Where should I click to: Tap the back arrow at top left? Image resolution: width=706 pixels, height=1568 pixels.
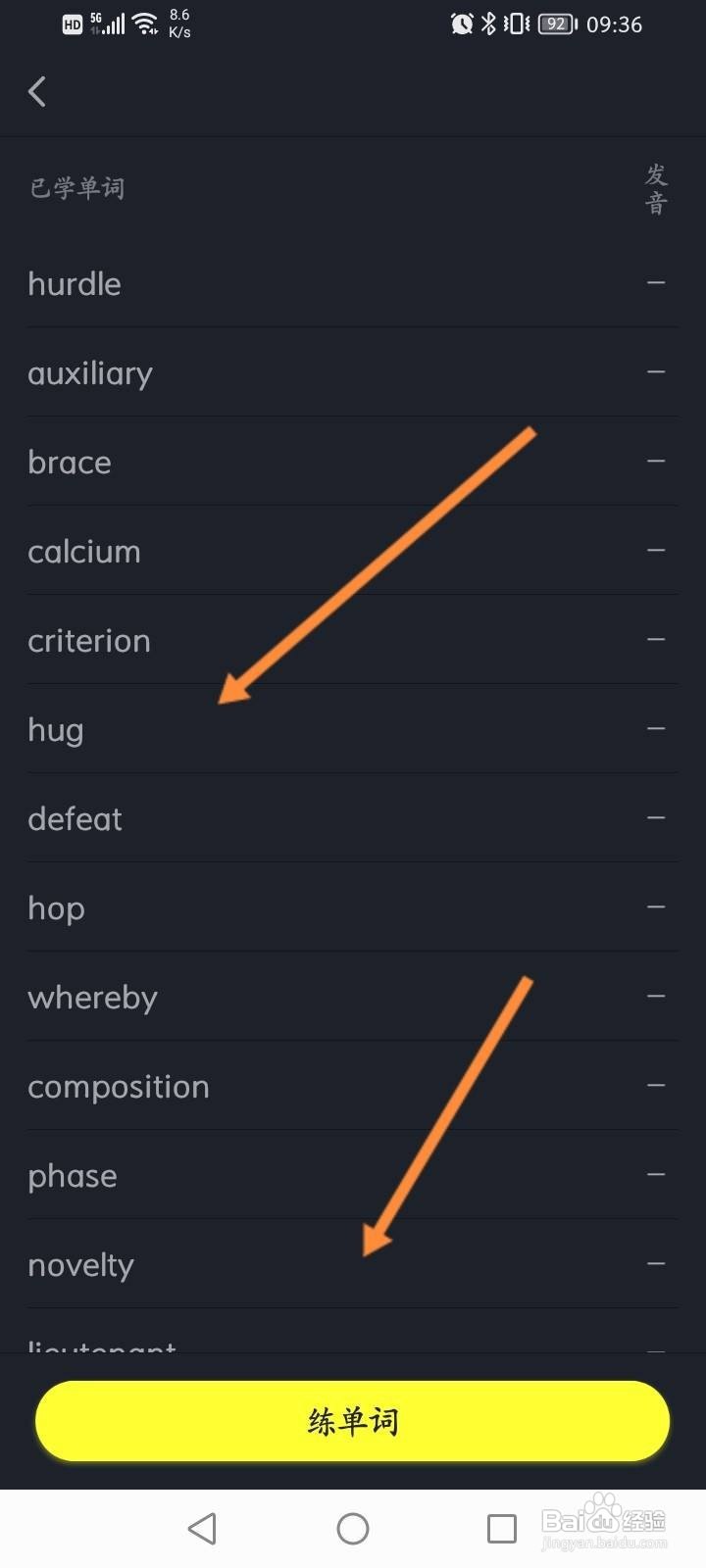coord(37,92)
